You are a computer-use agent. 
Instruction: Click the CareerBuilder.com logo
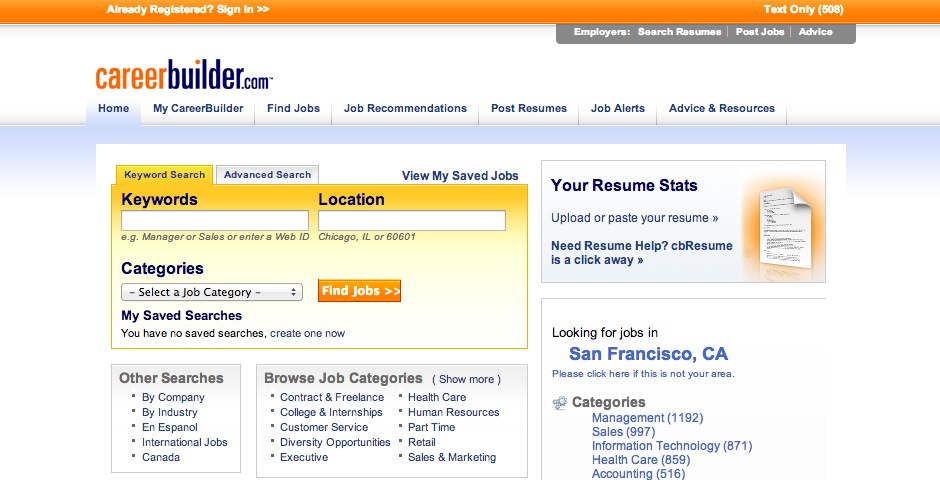click(x=184, y=75)
